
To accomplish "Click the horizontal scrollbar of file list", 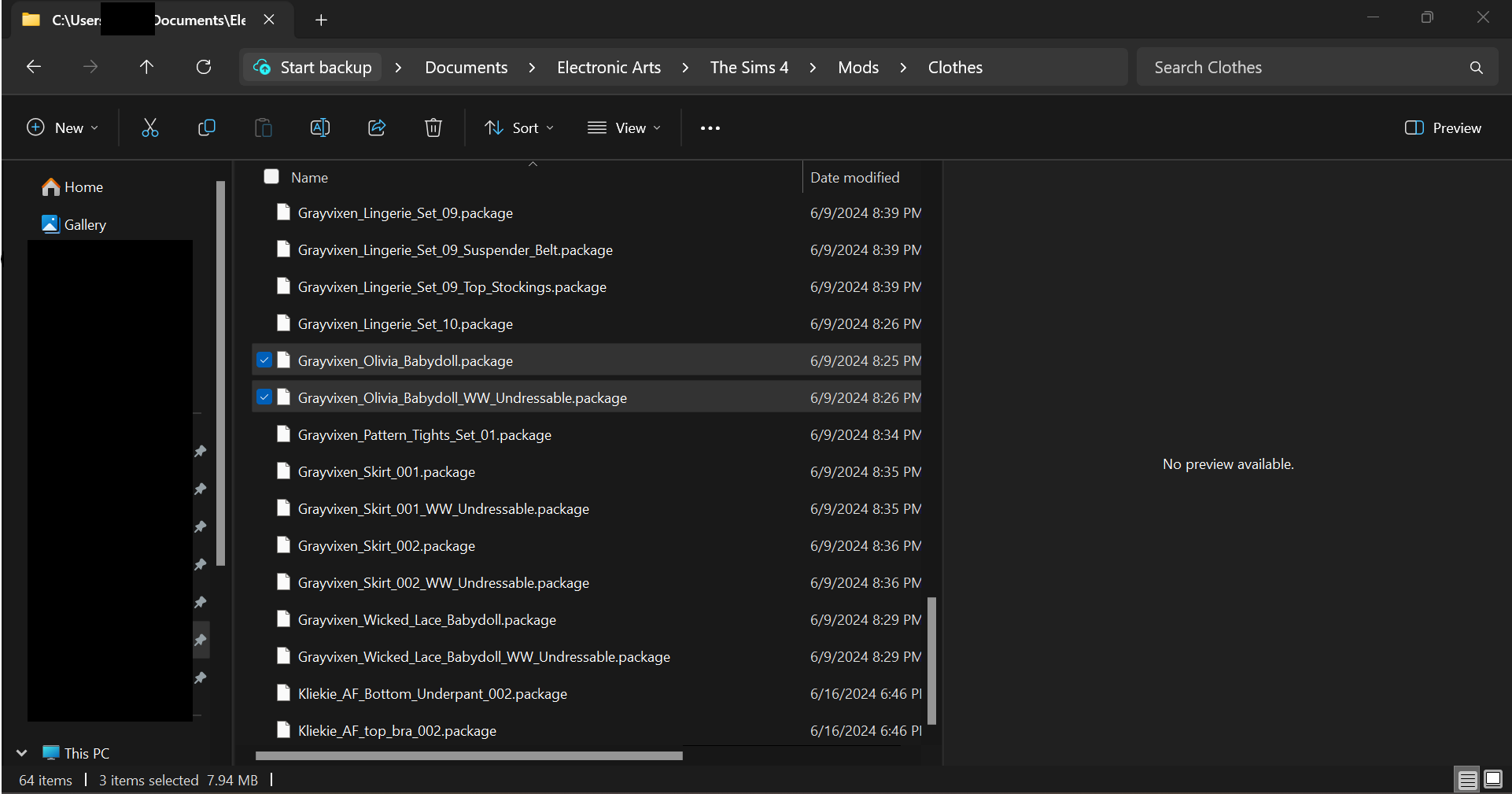I will pyautogui.click(x=469, y=756).
